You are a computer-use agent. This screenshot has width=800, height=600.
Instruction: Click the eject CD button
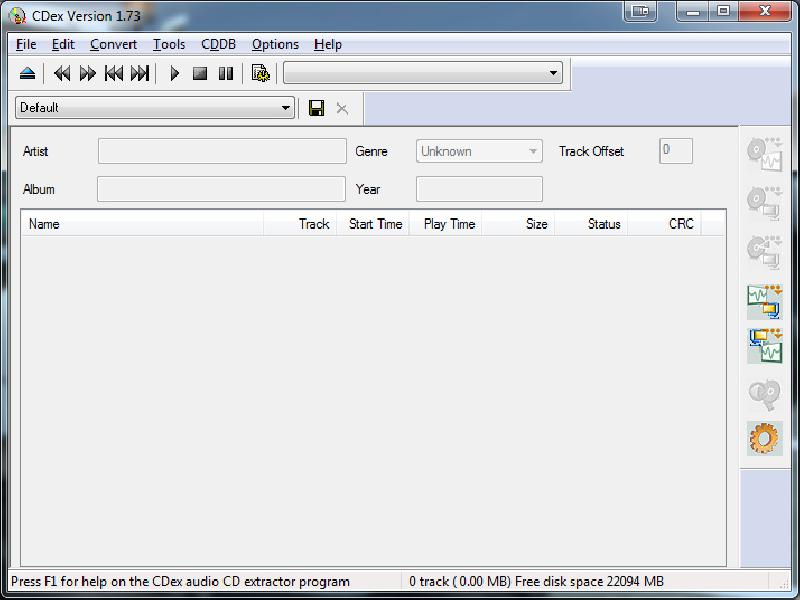click(28, 73)
